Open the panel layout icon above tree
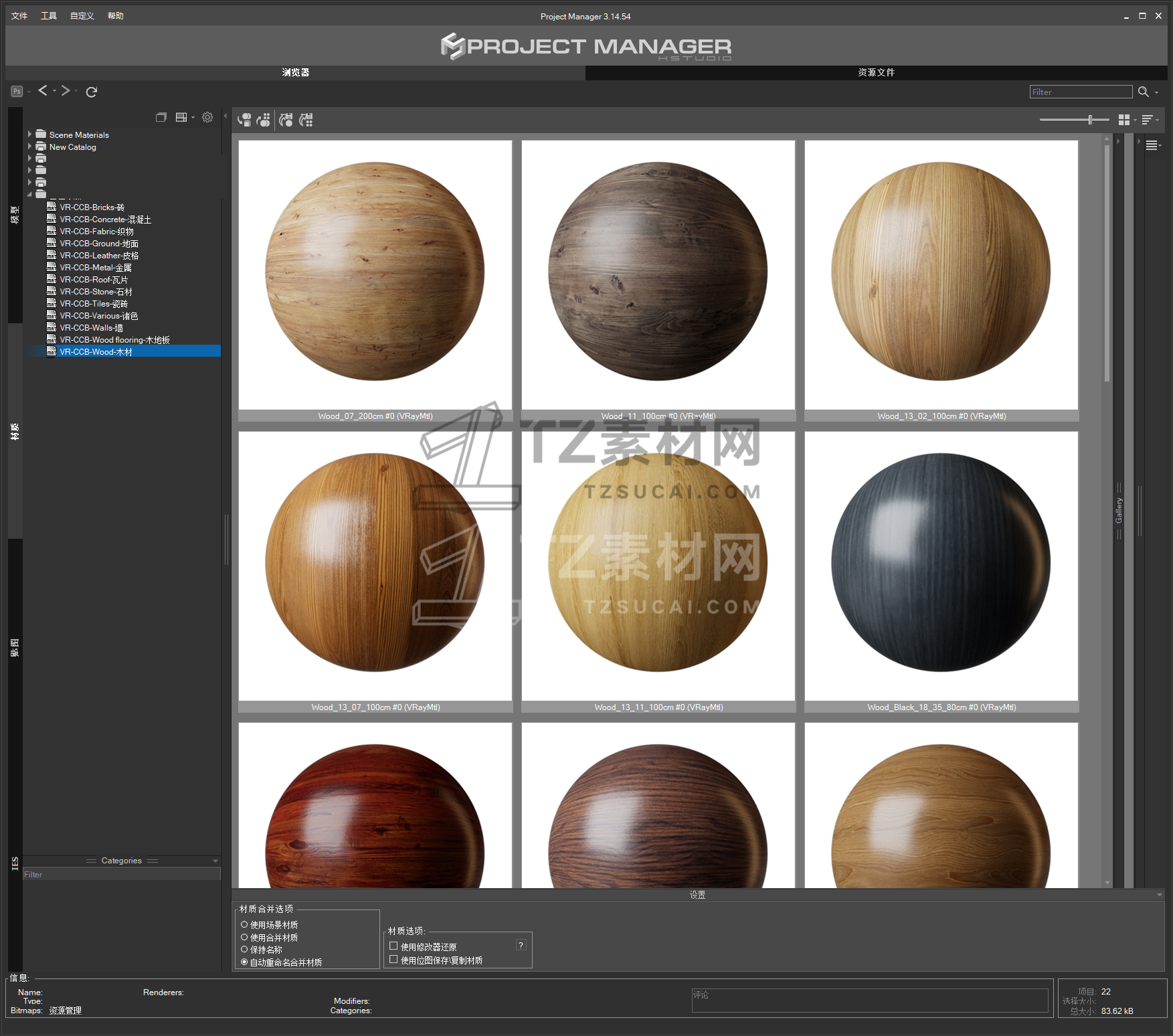The height and width of the screenshot is (1036, 1173). 181,117
